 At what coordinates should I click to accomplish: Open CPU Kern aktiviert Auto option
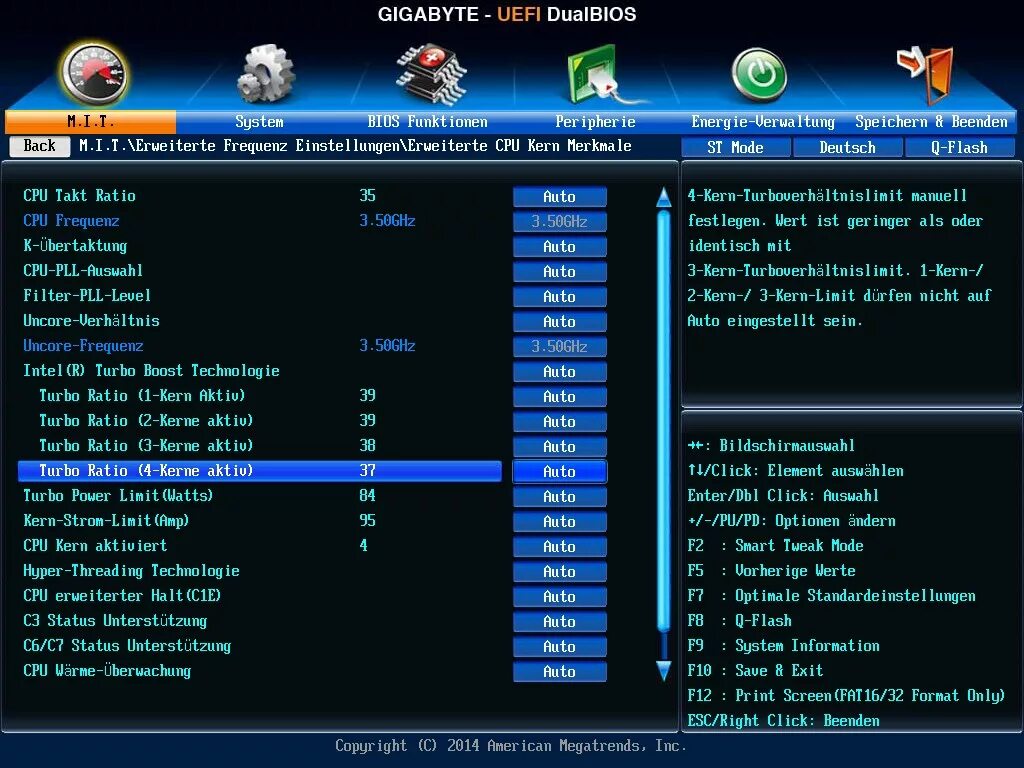tap(560, 546)
